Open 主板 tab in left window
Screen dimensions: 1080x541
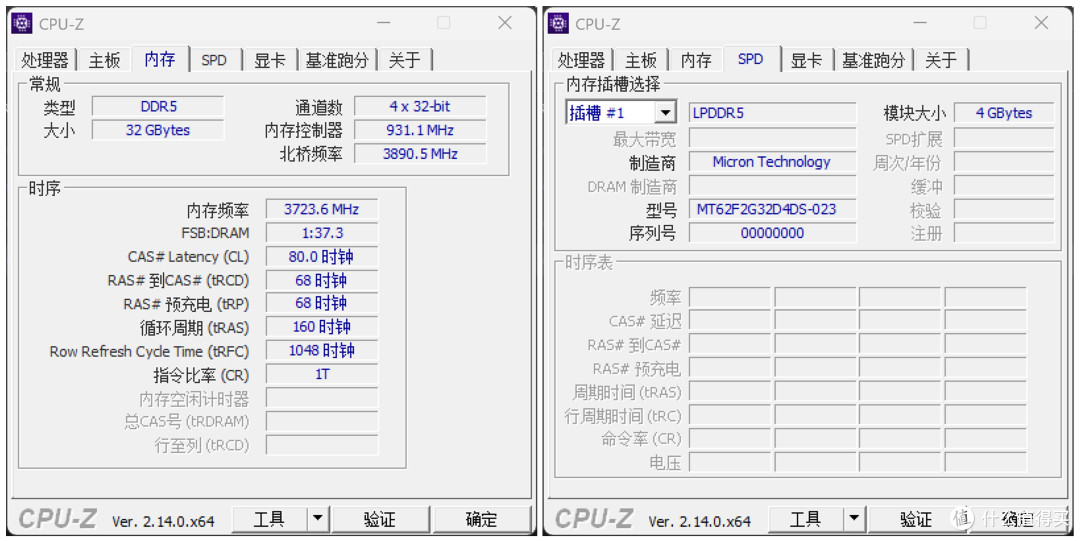pos(104,60)
